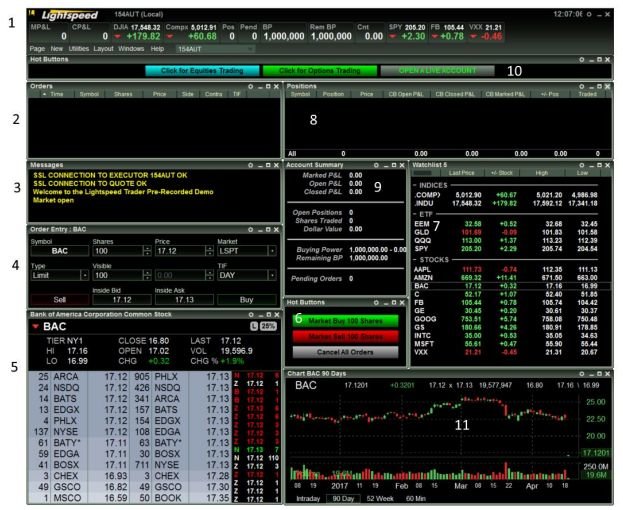Image resolution: width=623 pixels, height=510 pixels.
Task: Switch chart to Intraday tab
Action: coord(308,498)
